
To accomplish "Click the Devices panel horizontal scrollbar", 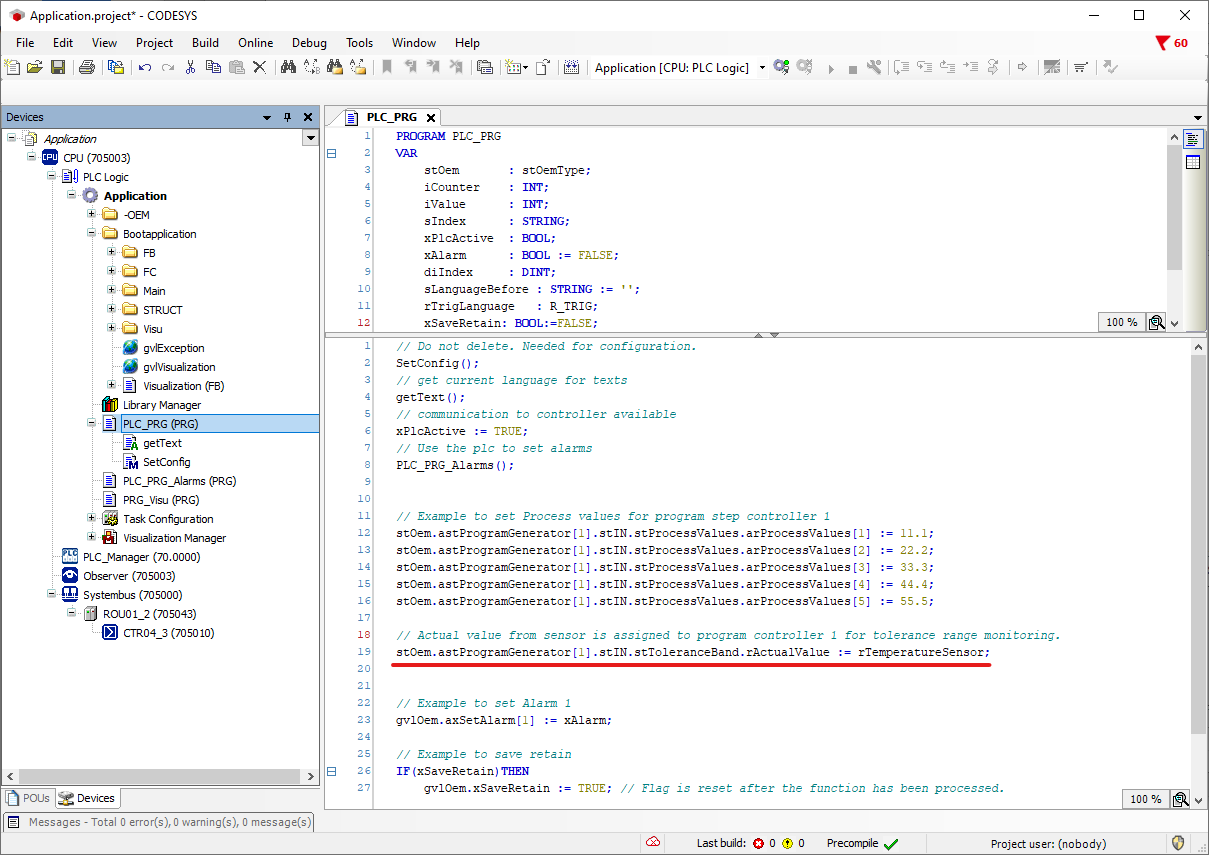I will pos(160,776).
